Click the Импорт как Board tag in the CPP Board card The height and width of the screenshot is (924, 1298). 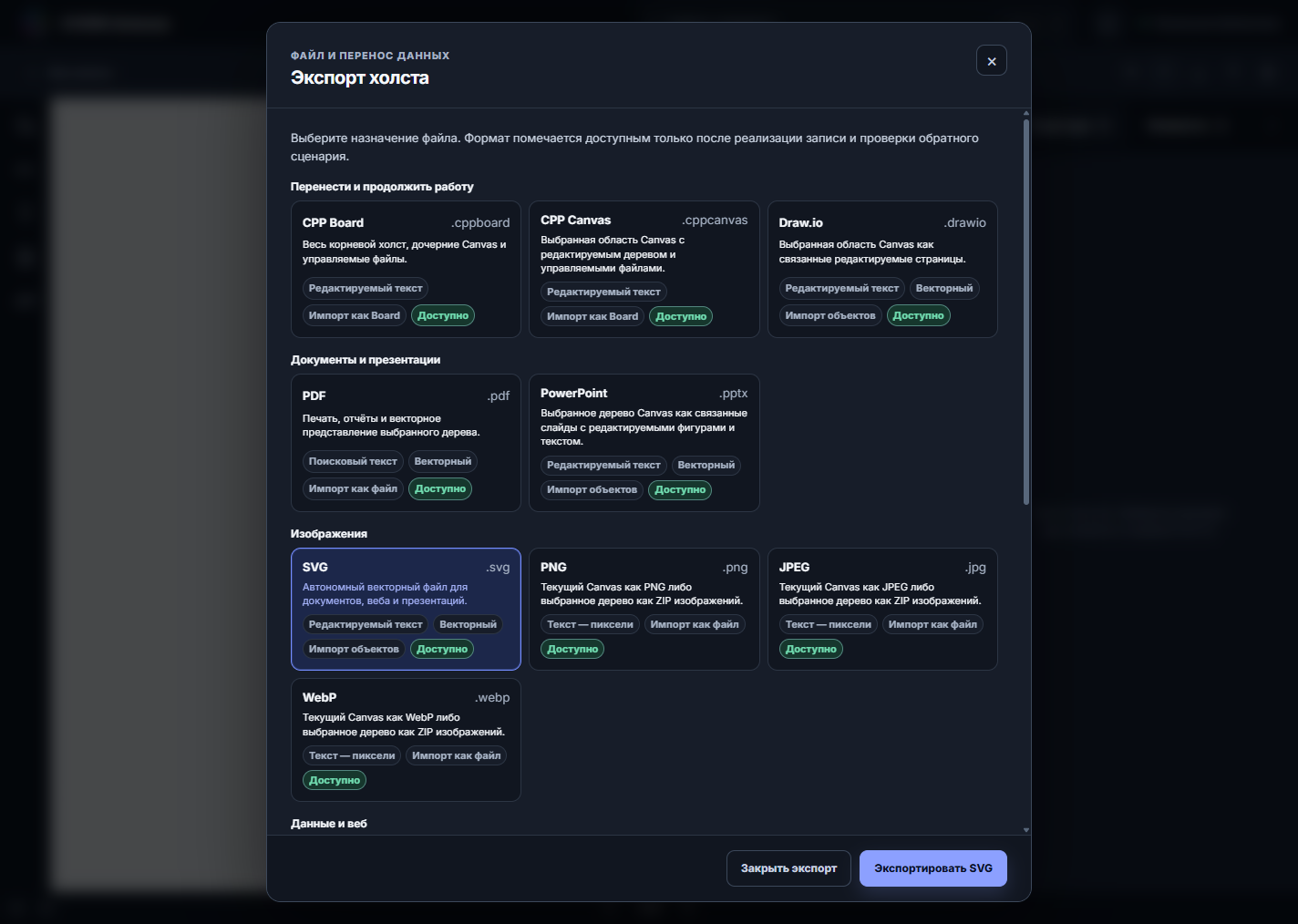(355, 315)
